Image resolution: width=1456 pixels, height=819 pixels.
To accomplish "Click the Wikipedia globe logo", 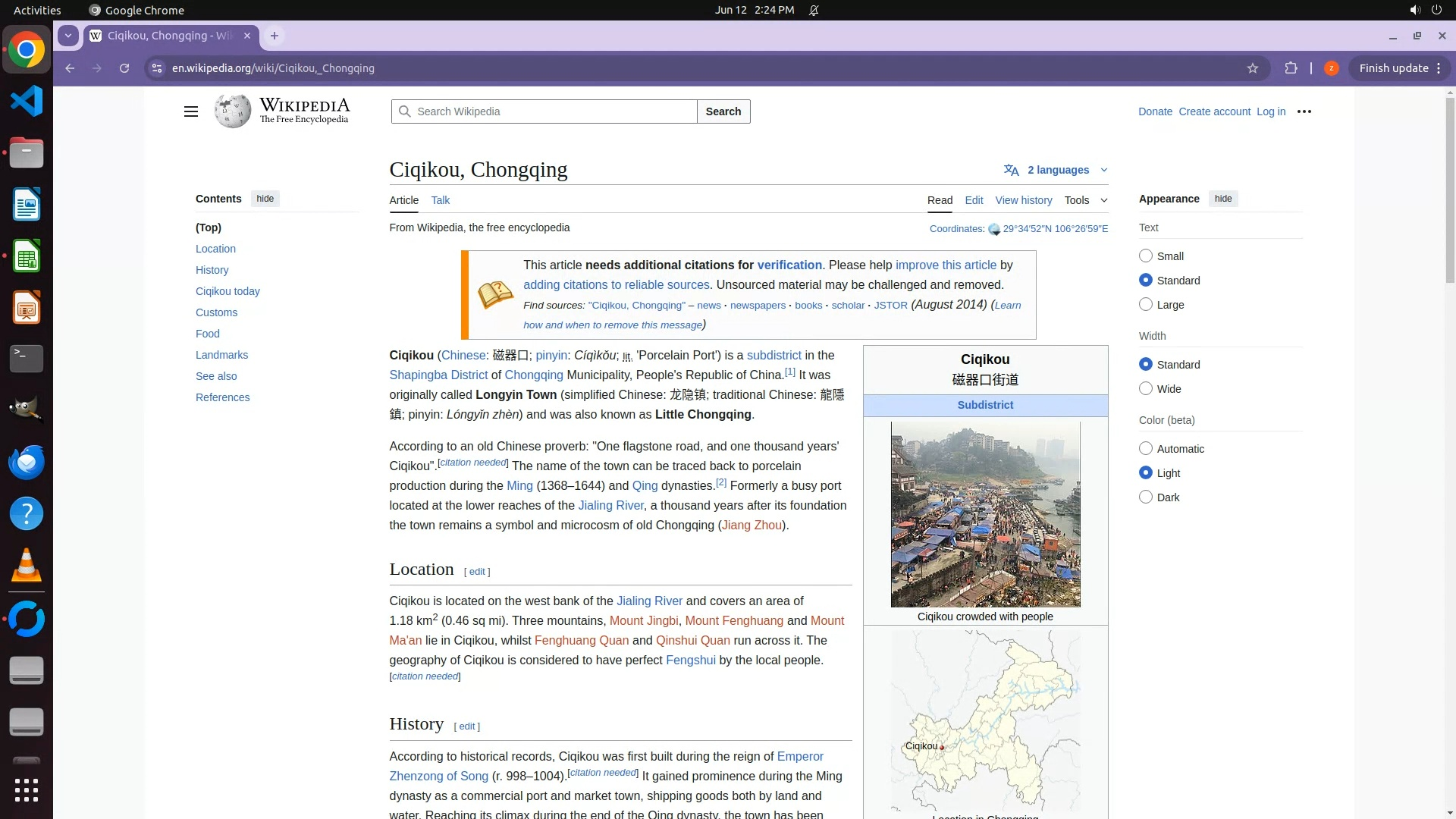I will 232,111.
